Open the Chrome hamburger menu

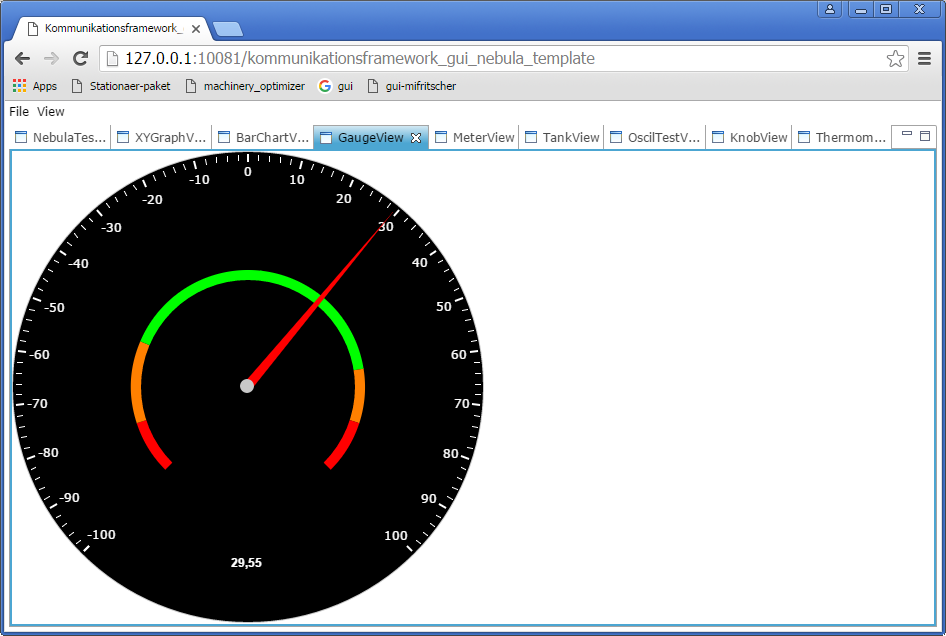pos(925,59)
